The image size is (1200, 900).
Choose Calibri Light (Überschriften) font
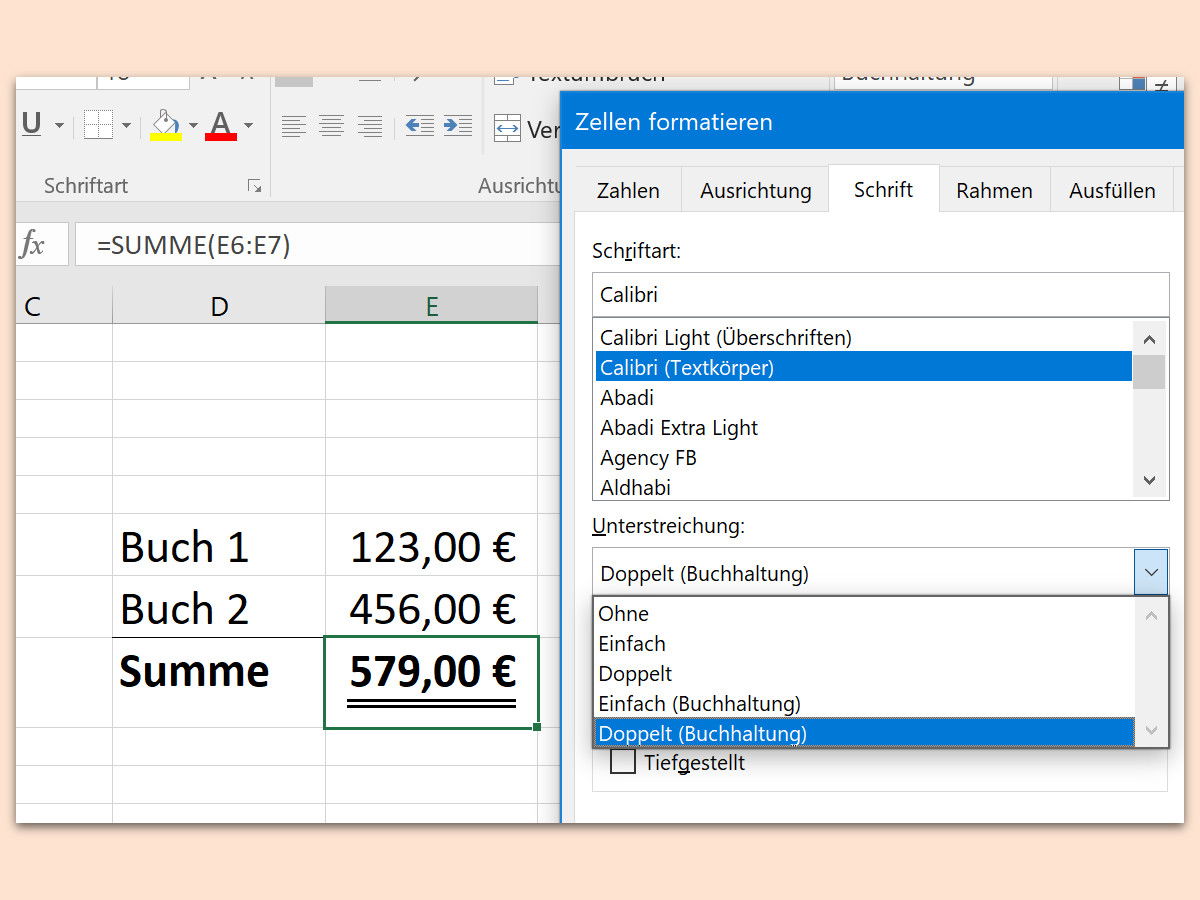(x=864, y=337)
